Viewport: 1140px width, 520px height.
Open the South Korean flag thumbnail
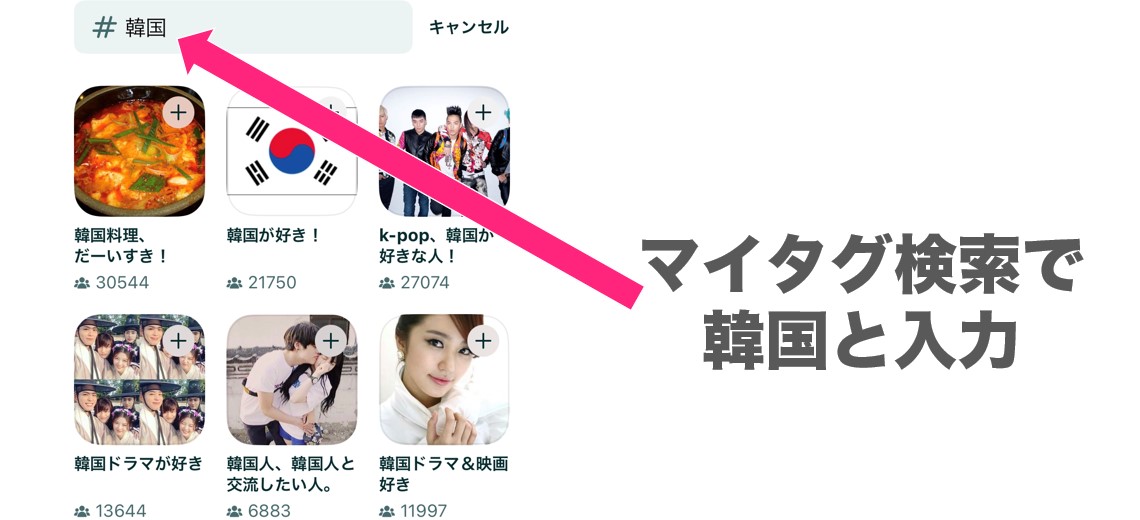[x=292, y=151]
